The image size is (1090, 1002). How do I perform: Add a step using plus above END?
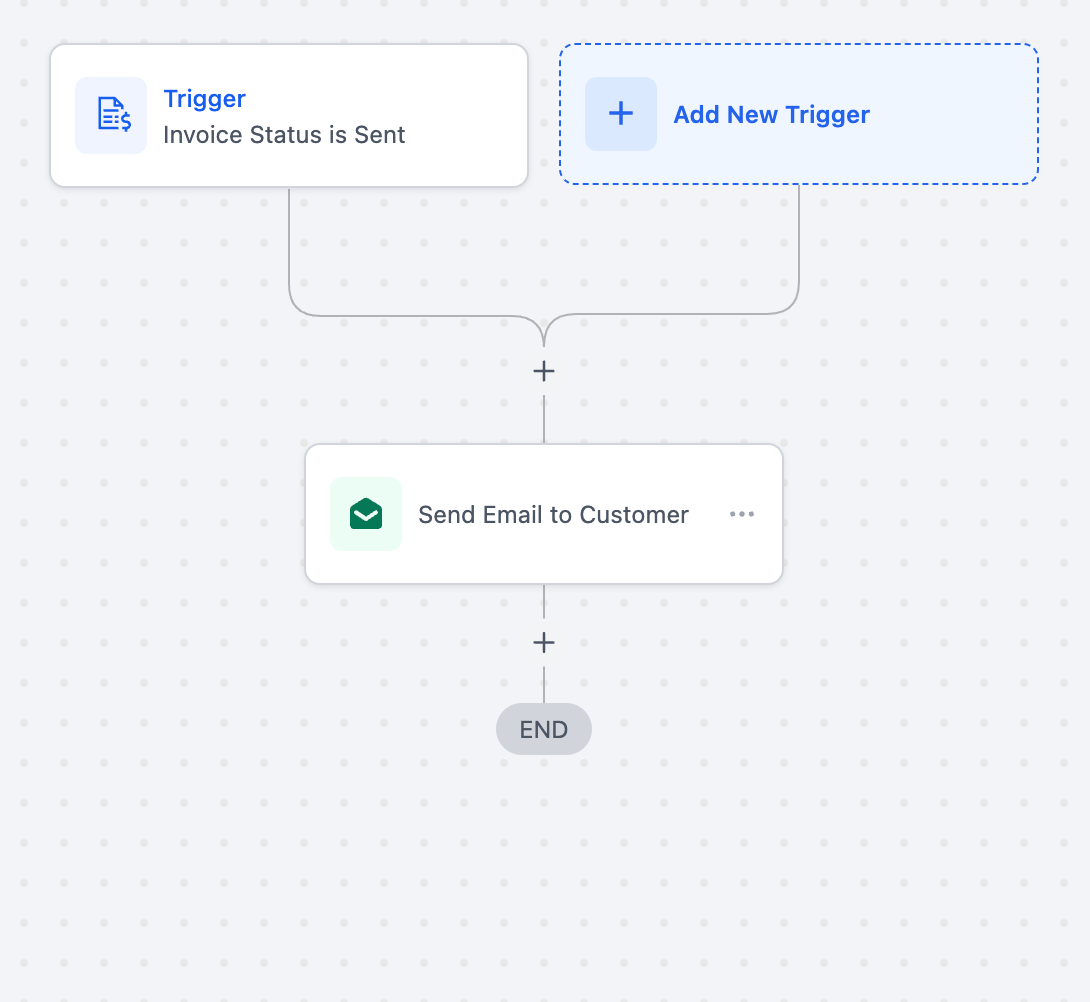[x=544, y=642]
